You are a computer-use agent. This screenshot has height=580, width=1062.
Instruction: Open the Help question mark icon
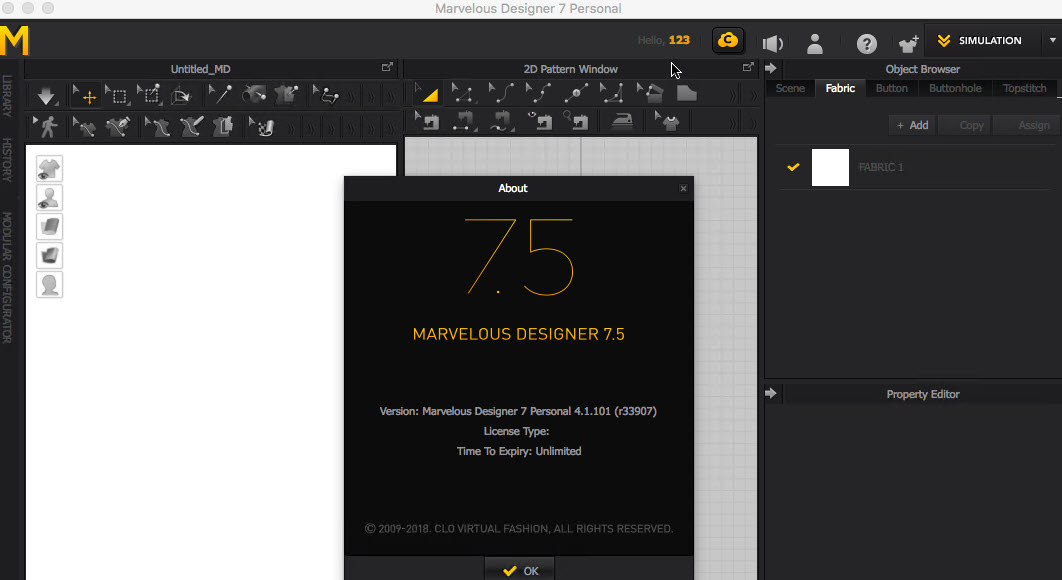pos(866,43)
